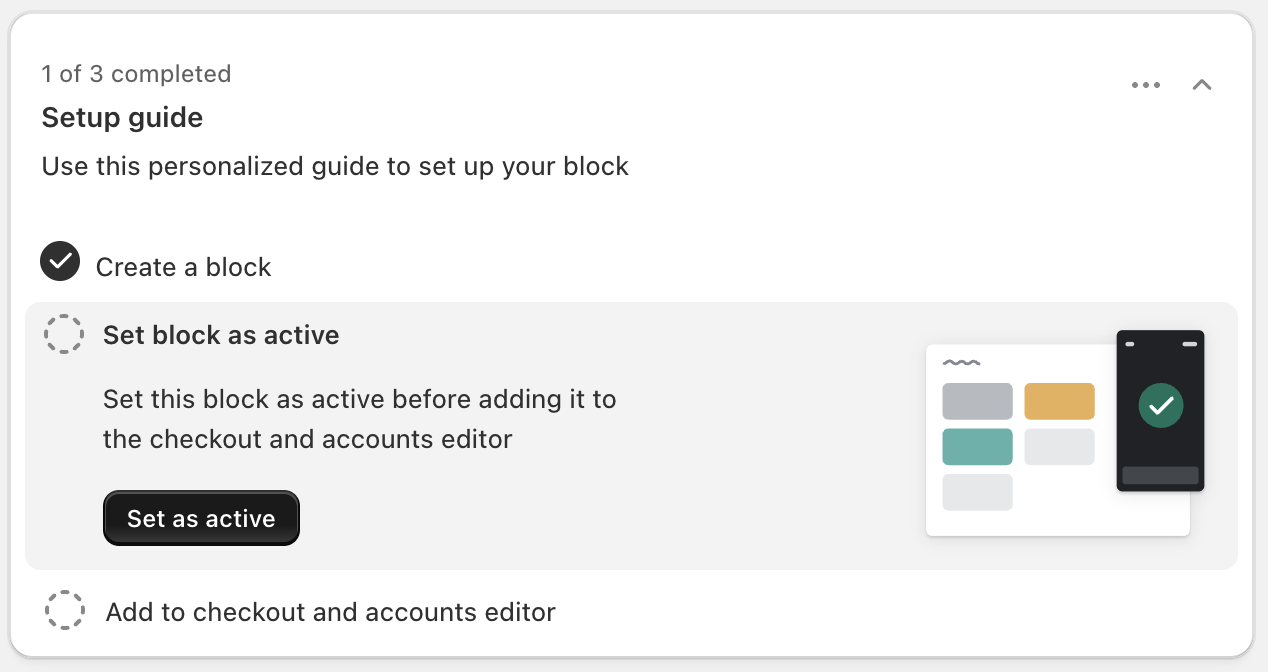Screen dimensions: 1268x672
Task: Click the illustration card next to the phone
Action: click(x=1020, y=440)
